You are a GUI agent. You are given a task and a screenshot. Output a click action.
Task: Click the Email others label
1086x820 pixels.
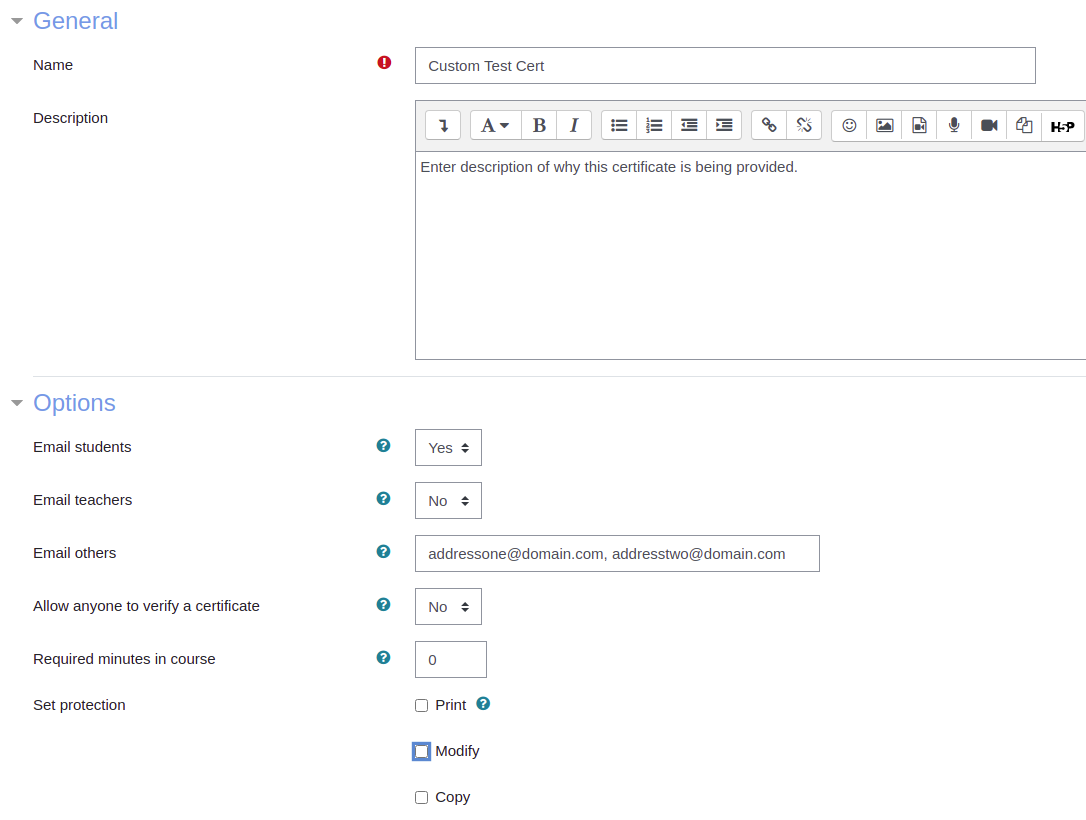[74, 553]
